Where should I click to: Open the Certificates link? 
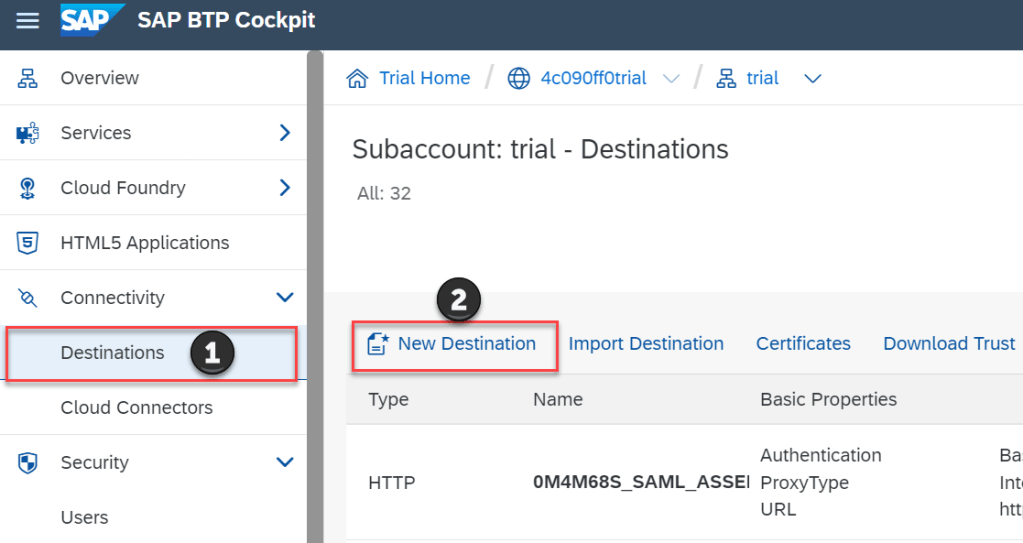pyautogui.click(x=803, y=344)
